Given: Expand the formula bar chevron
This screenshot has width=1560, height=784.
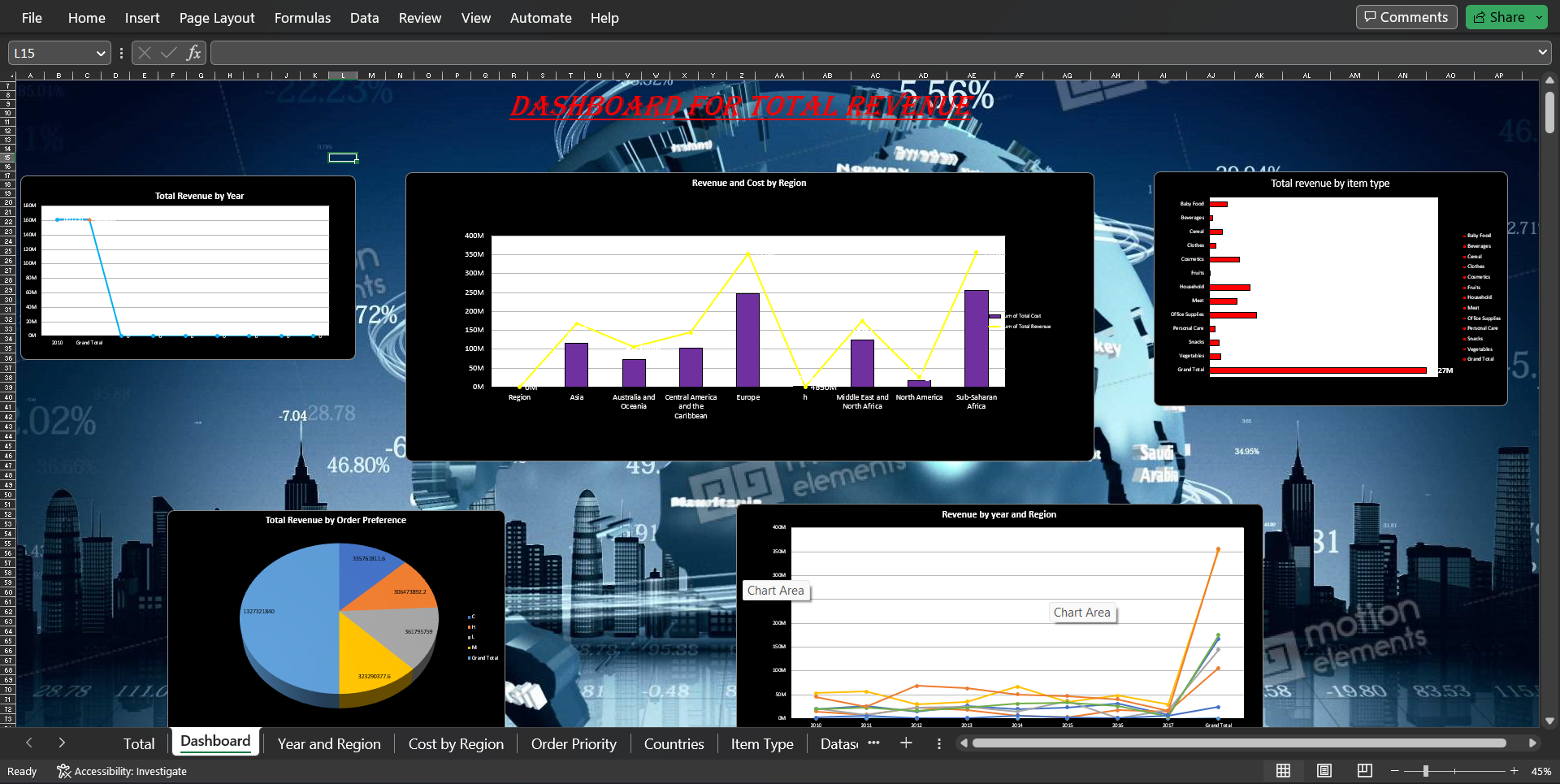Looking at the screenshot, I should 1542,53.
